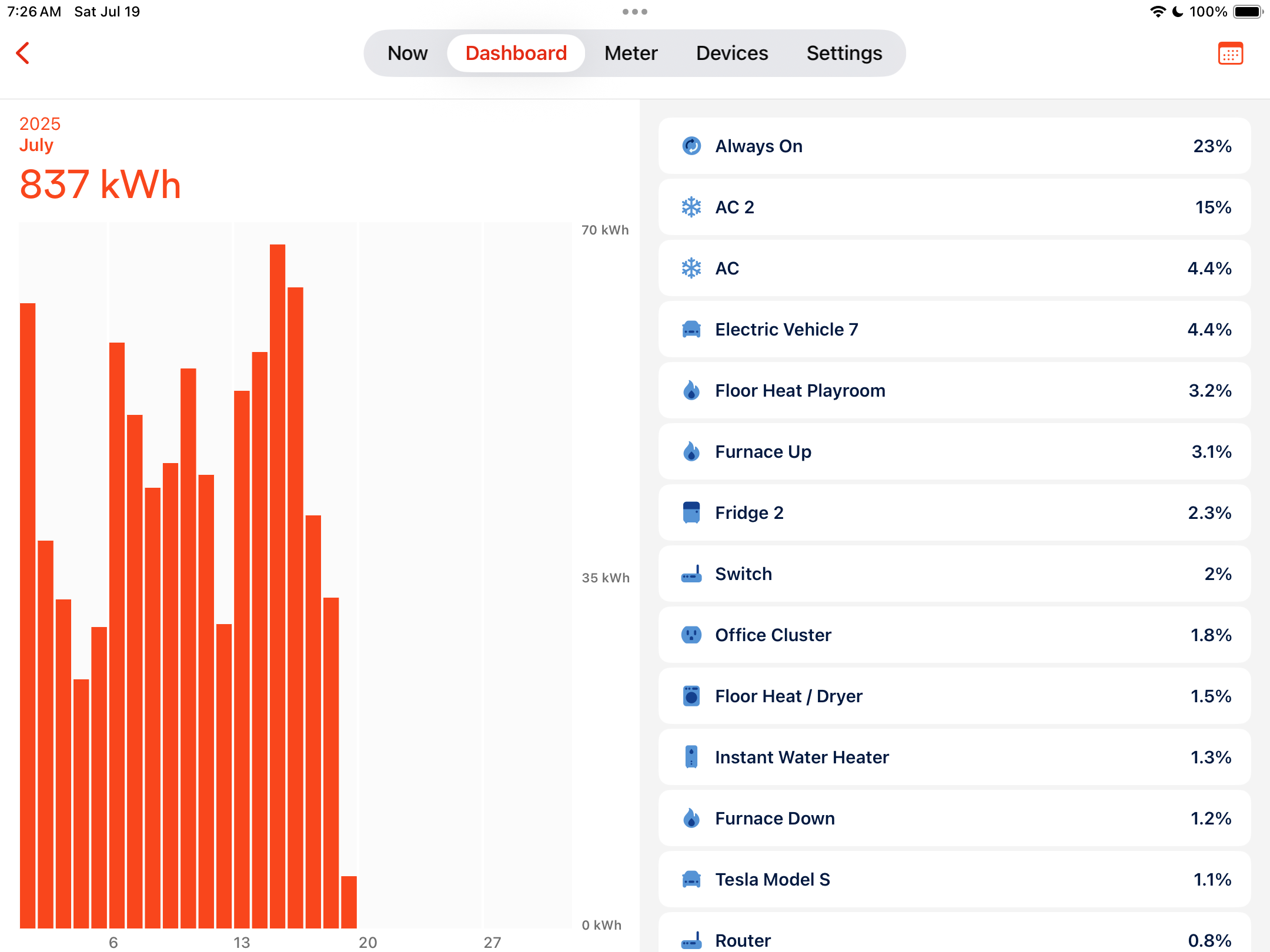The height and width of the screenshot is (952, 1270).
Task: Click the Electric Vehicle 7 car icon
Action: [691, 329]
